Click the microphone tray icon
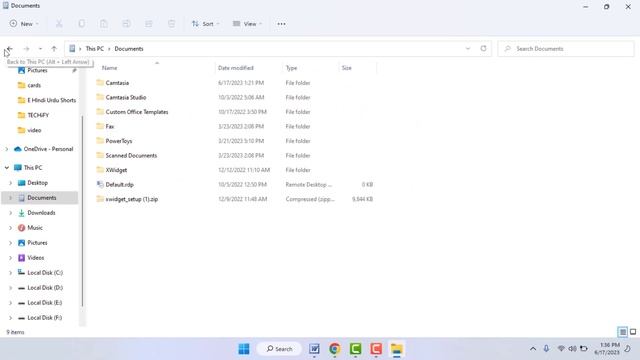Image resolution: width=640 pixels, height=360 pixels. (x=546, y=349)
